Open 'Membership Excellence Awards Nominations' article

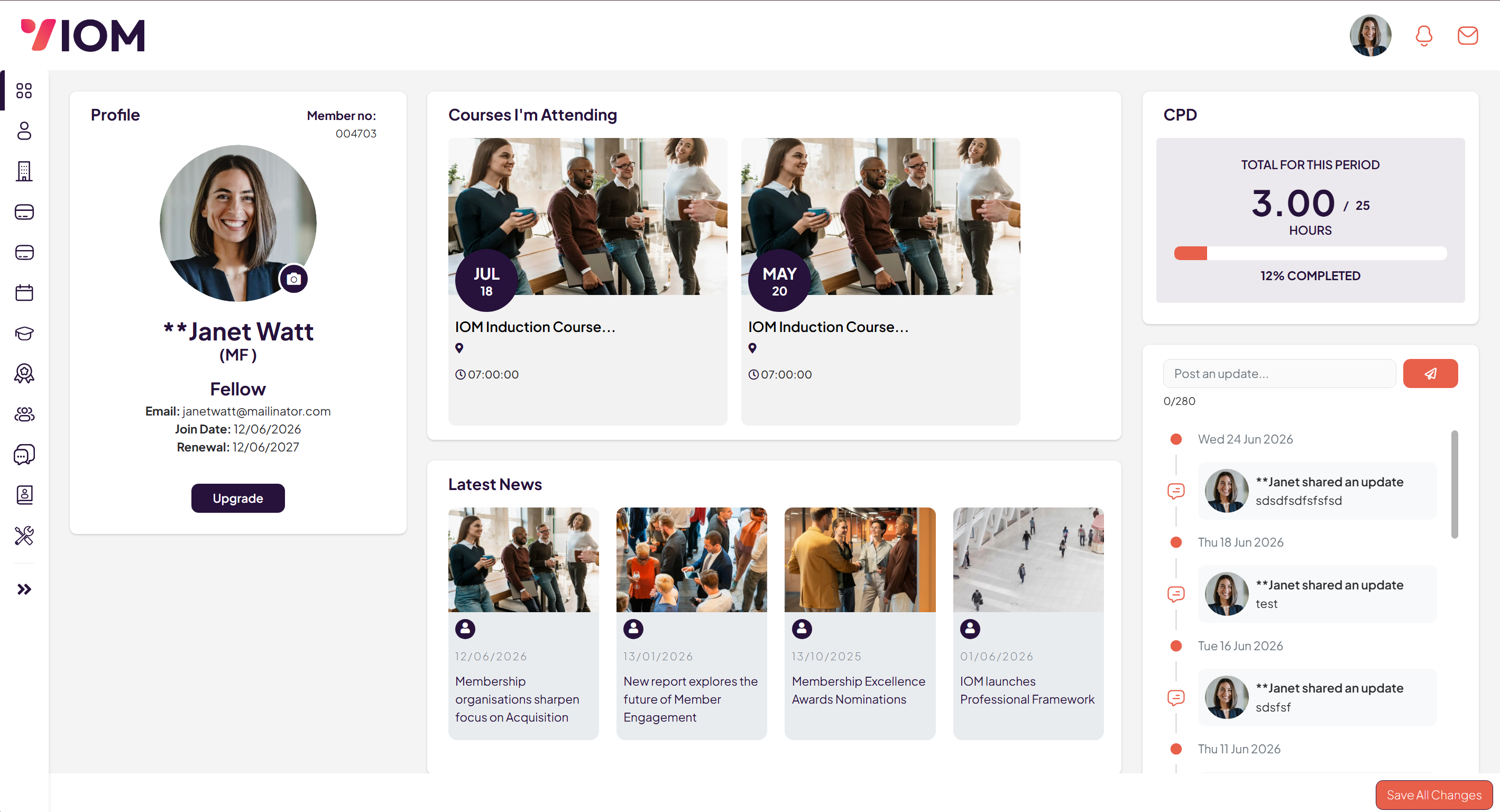pos(858,690)
